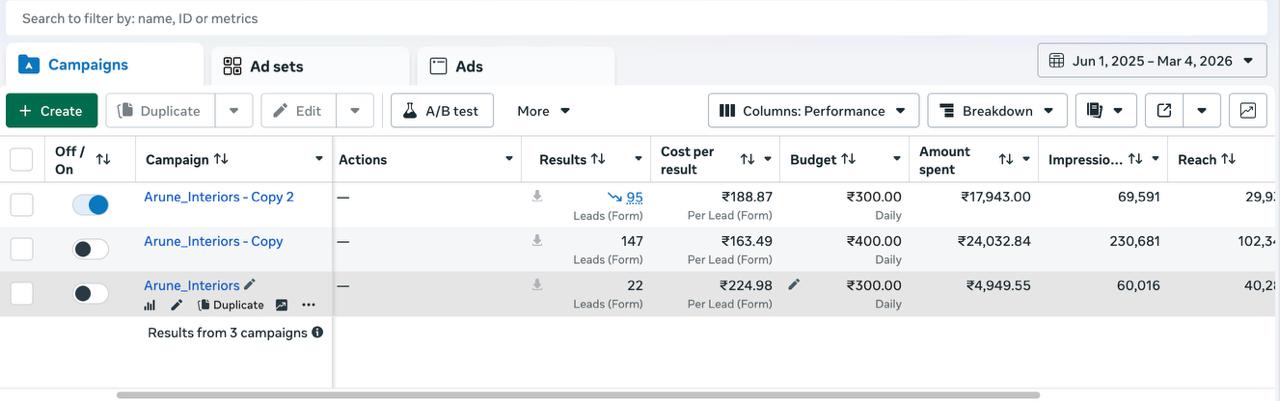Open more options ellipsis for Arune_Interiors
Viewport: 1280px width, 401px height.
308,305
